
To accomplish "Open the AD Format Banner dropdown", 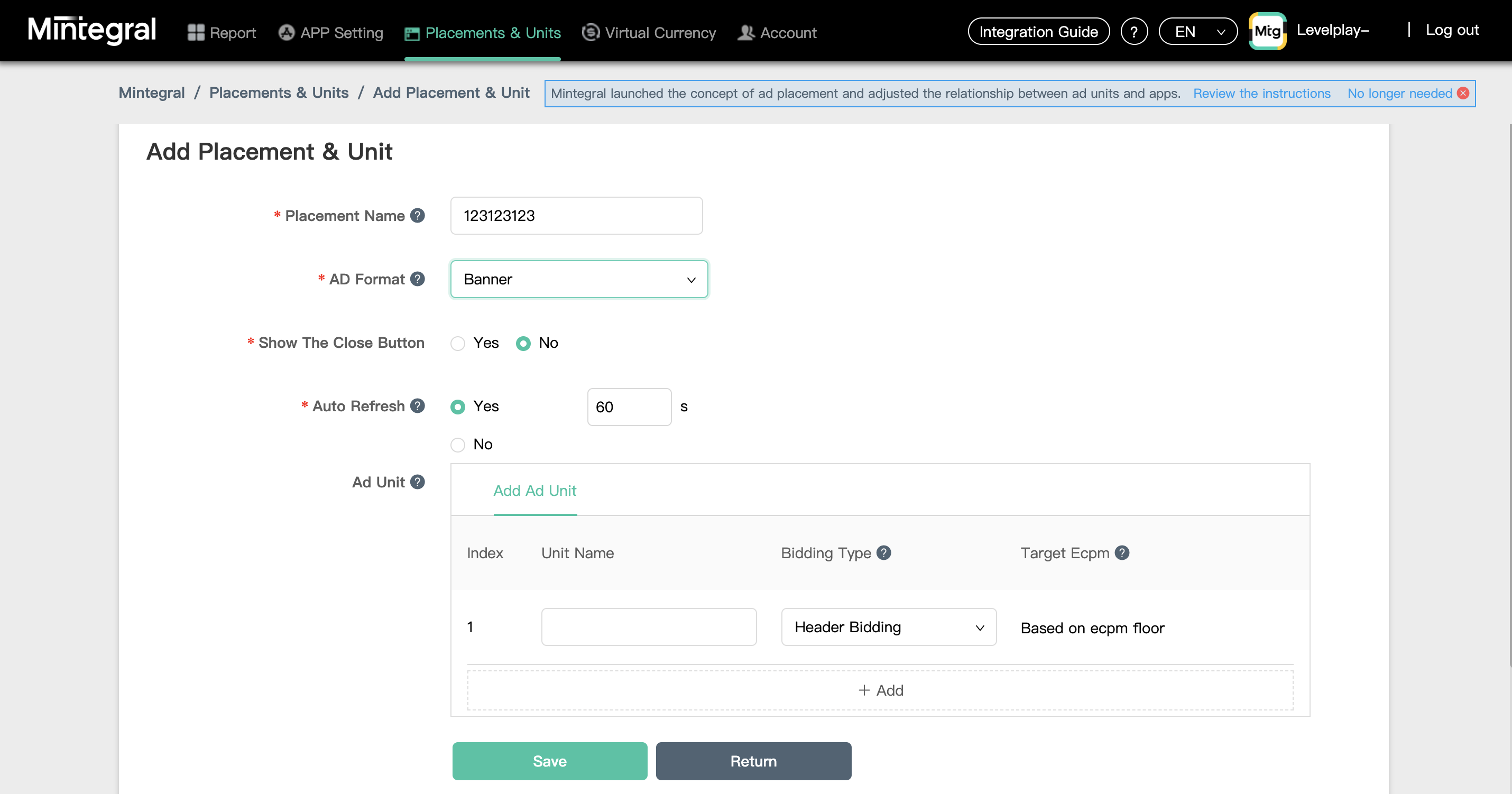I will 579,279.
